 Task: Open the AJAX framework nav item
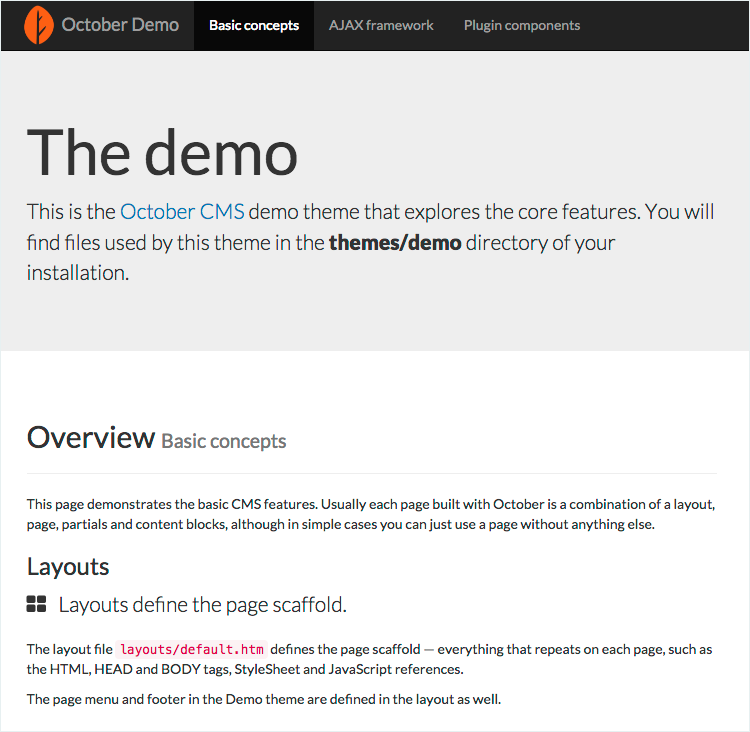click(x=381, y=25)
